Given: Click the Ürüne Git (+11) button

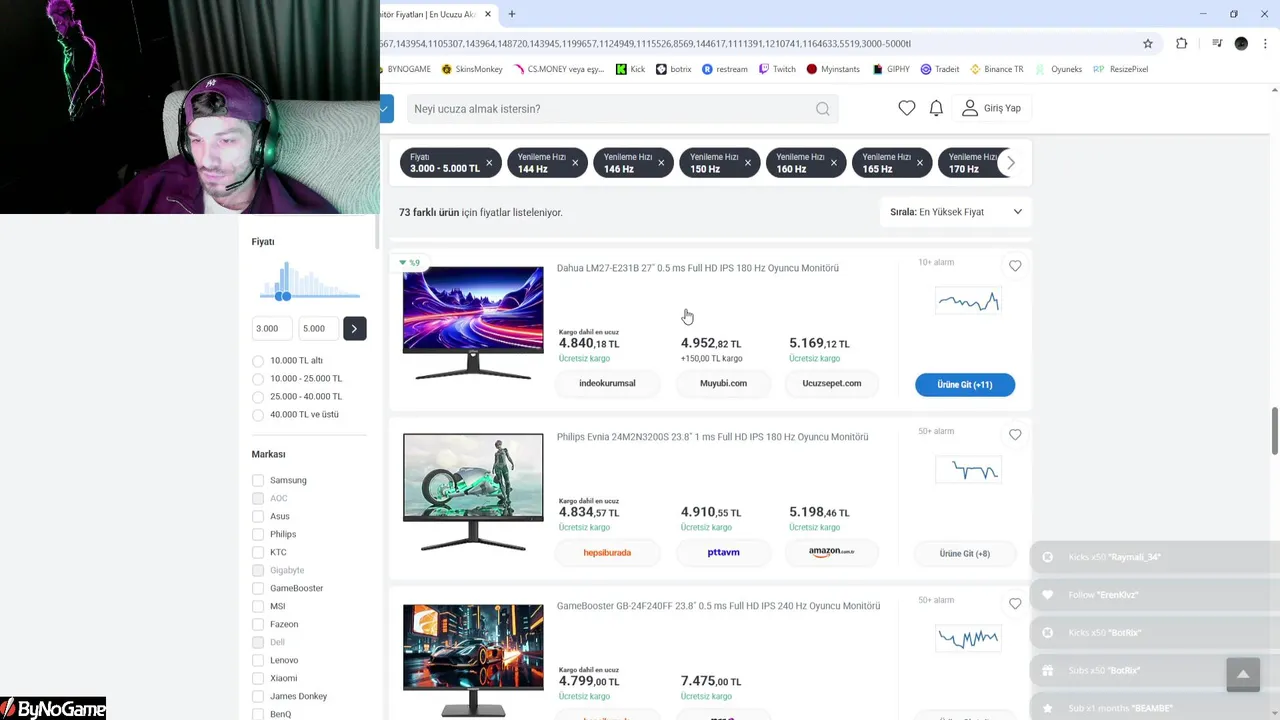Looking at the screenshot, I should click(965, 384).
